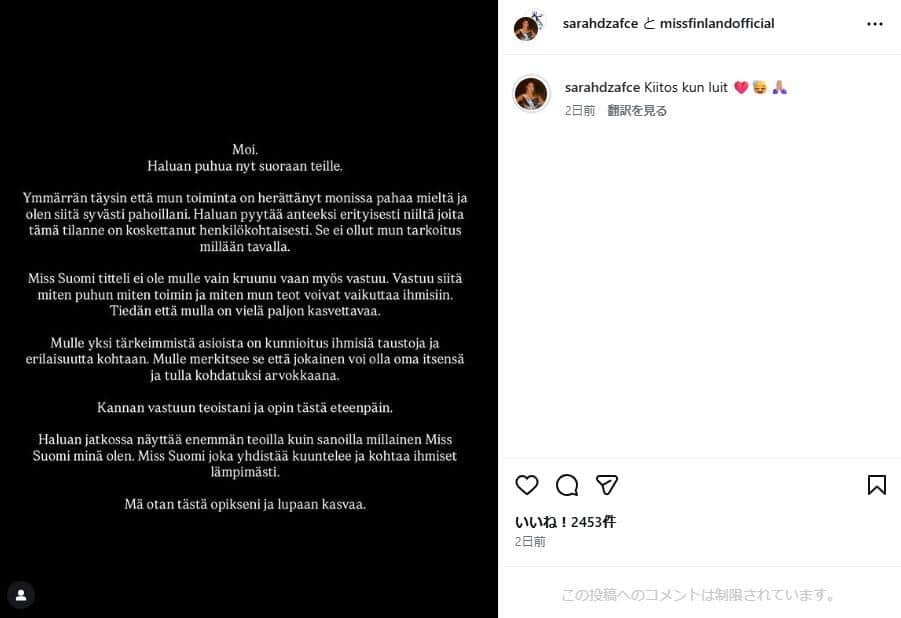901x618 pixels.
Task: Click the 2日前 timestamp under the caption
Action: pos(579,110)
